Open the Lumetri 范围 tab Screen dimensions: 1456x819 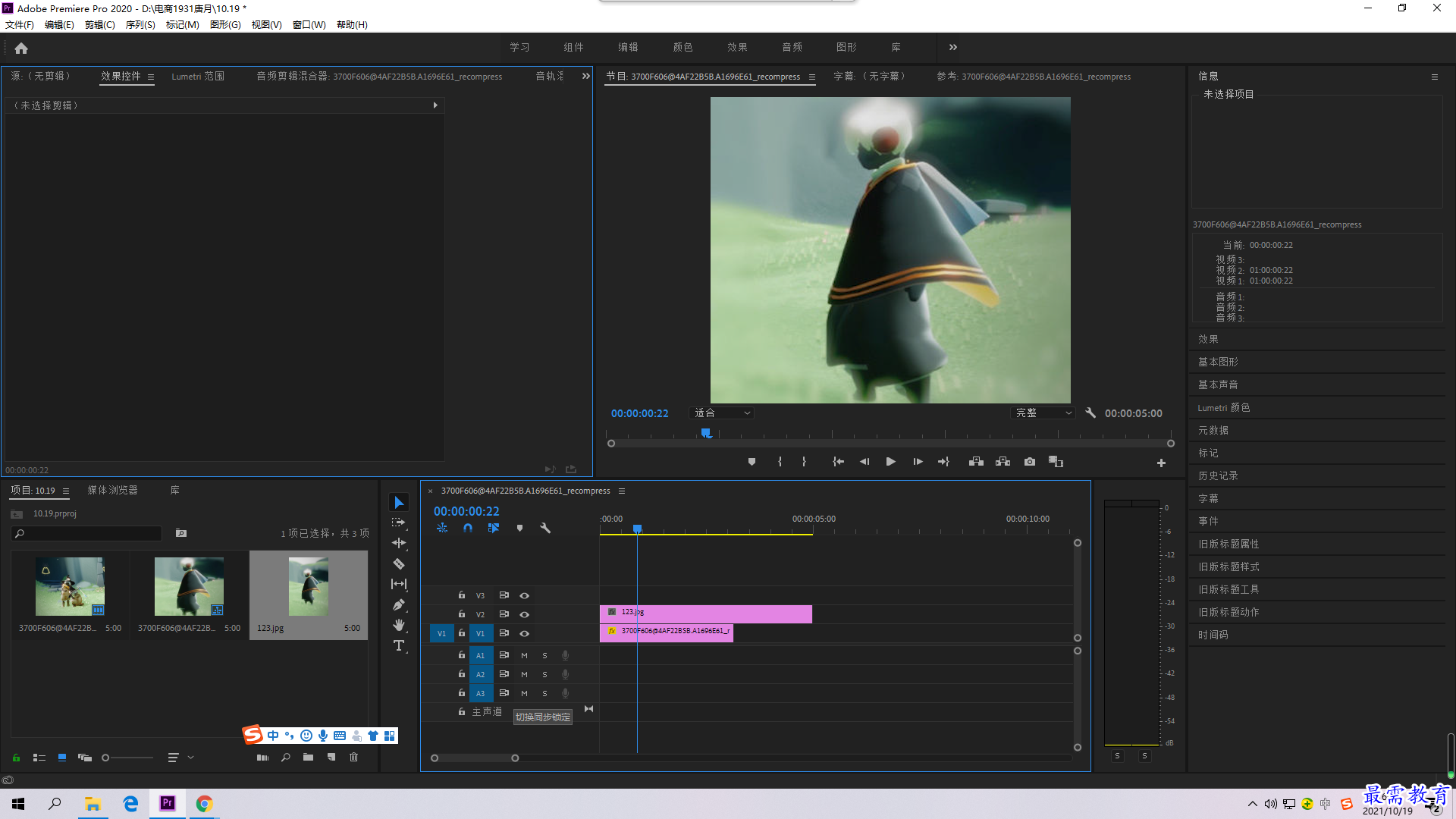tap(198, 77)
